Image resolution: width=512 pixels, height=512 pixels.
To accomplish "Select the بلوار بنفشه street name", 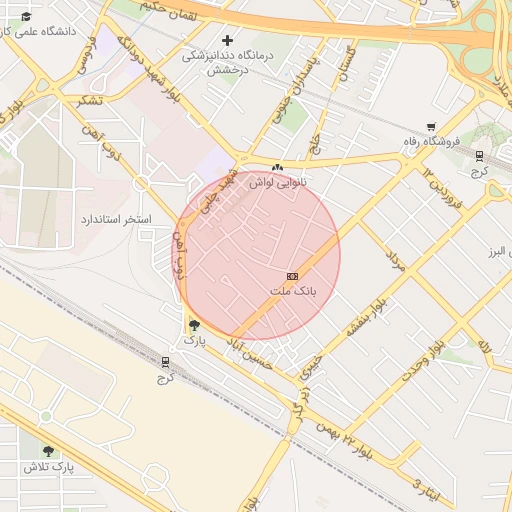I will (x=366, y=317).
